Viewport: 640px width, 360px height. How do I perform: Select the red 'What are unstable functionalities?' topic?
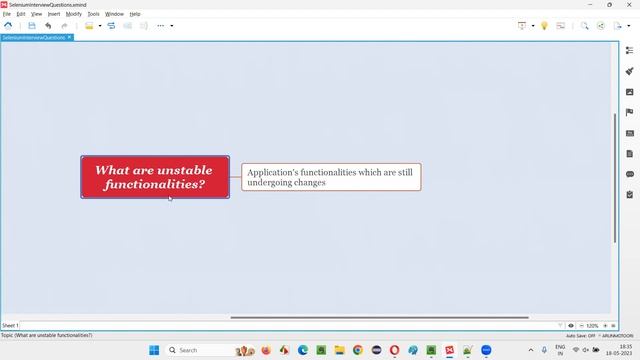coord(155,177)
